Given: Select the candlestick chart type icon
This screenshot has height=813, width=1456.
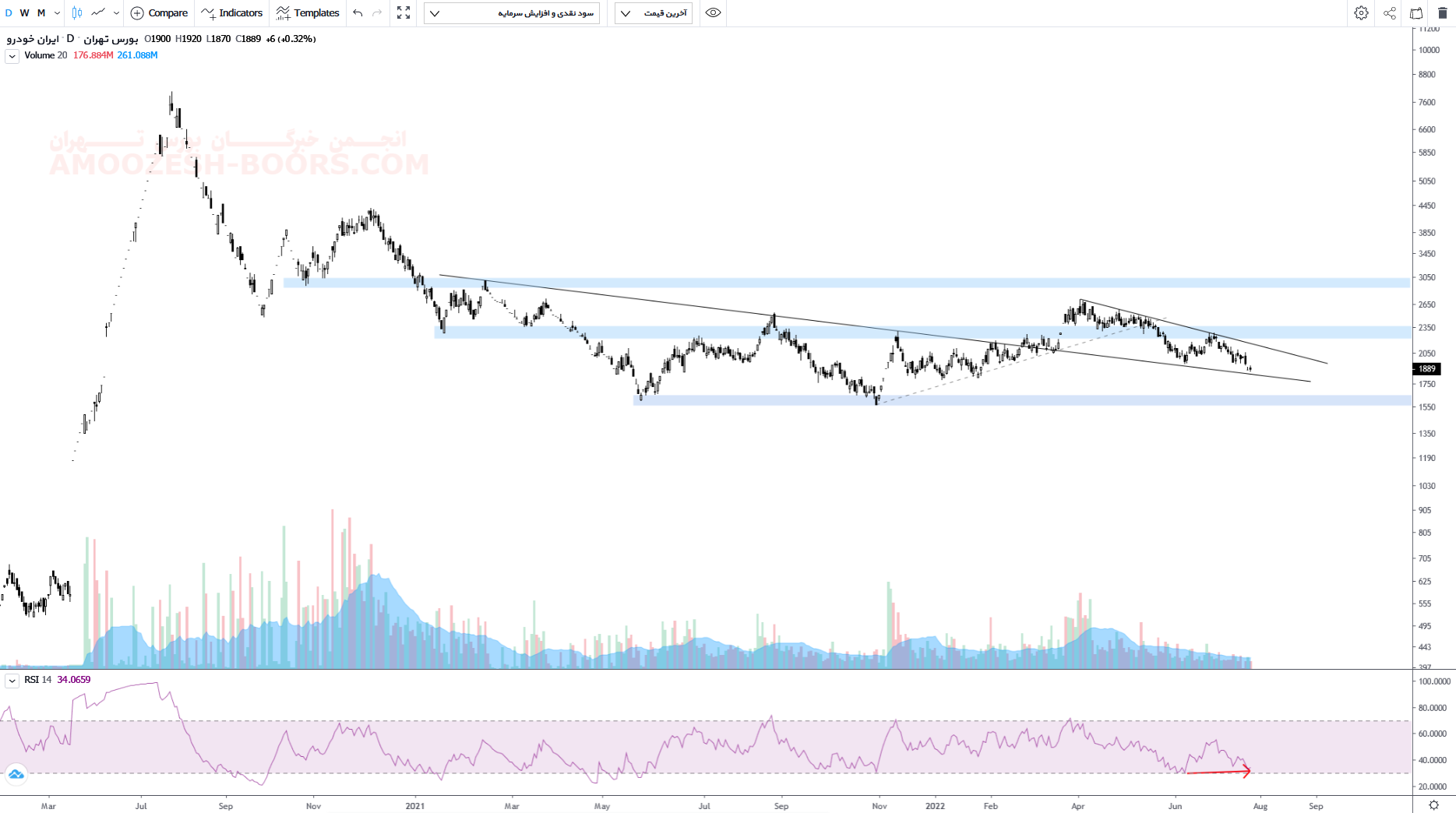Looking at the screenshot, I should [77, 12].
